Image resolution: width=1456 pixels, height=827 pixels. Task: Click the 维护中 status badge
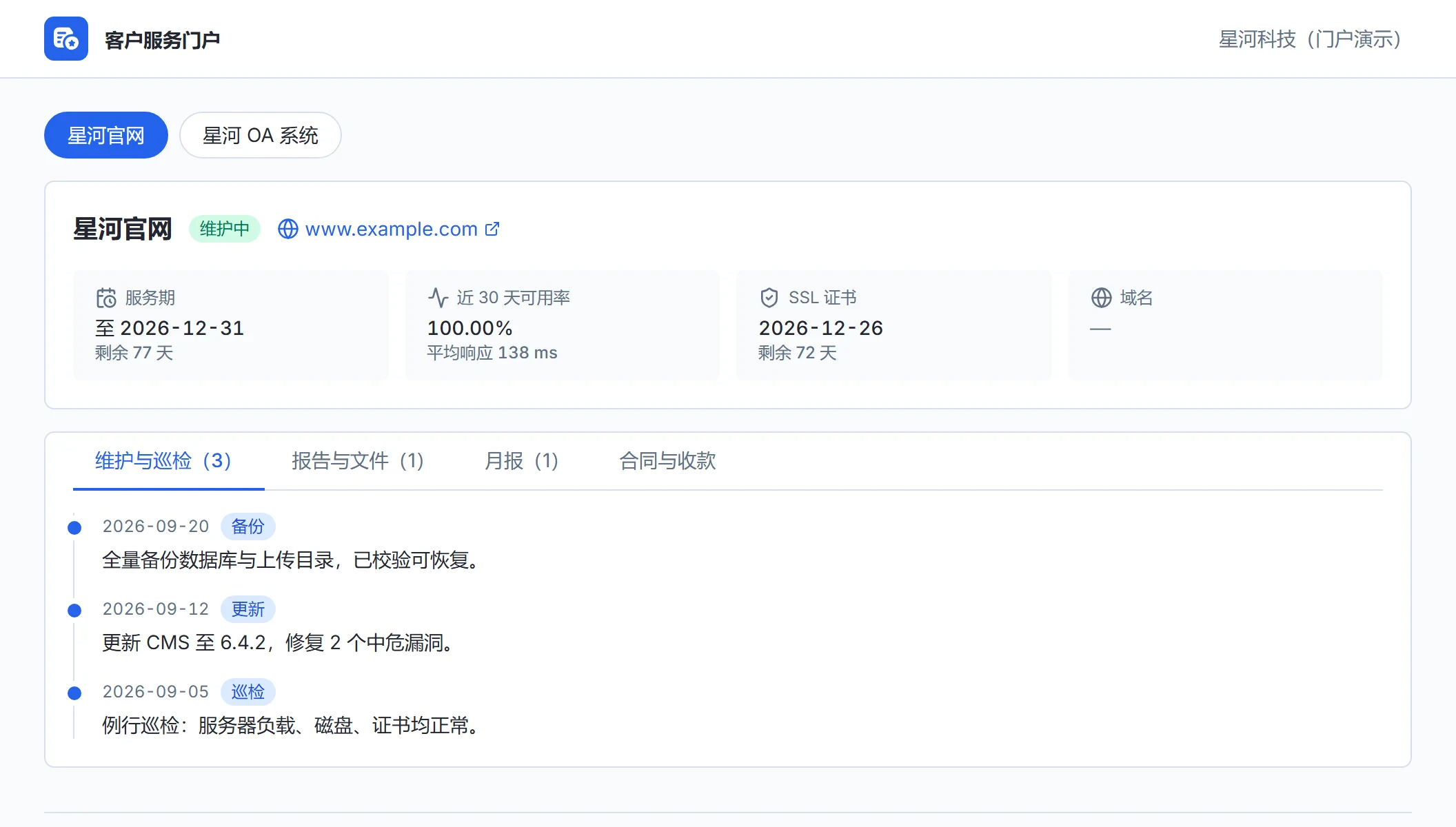coord(225,229)
